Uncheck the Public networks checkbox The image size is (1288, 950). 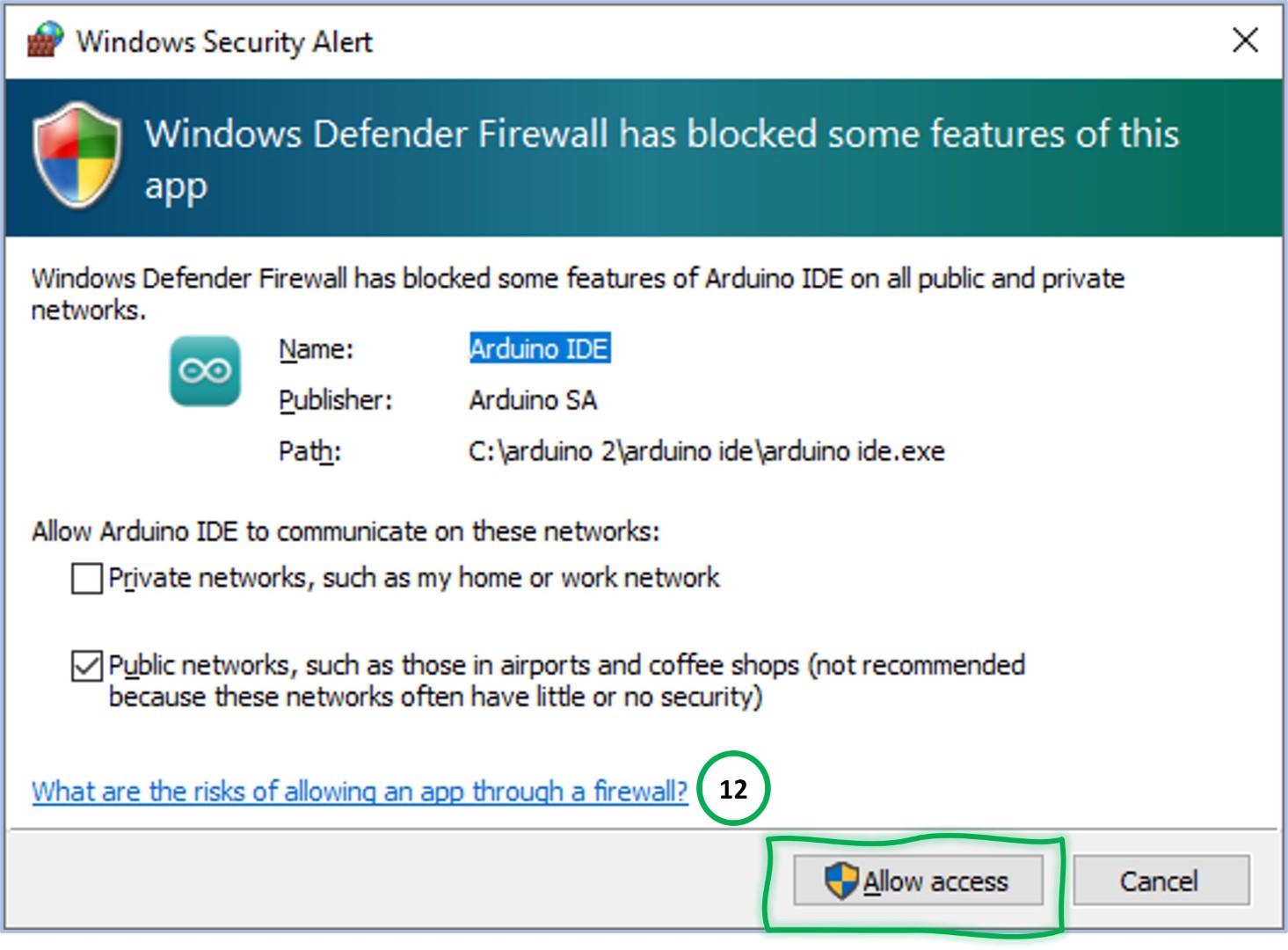[86, 666]
